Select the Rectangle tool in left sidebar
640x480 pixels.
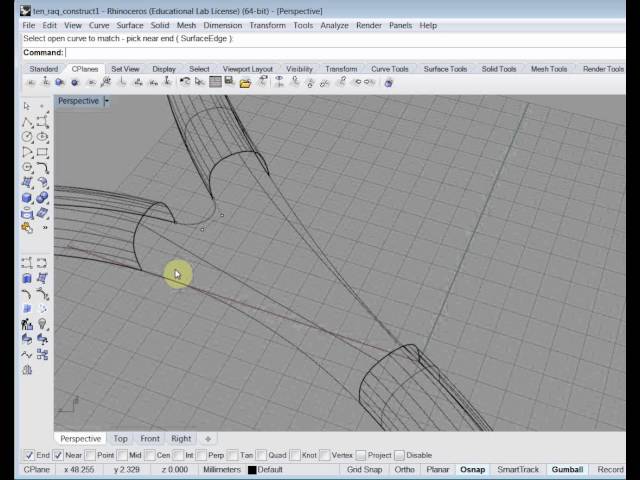[x=42, y=152]
